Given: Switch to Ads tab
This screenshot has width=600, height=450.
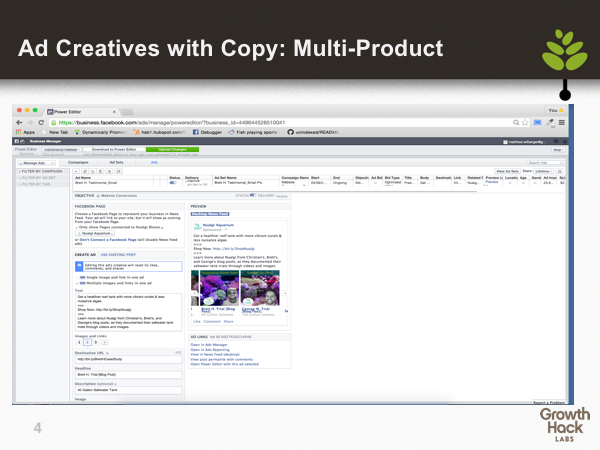Looking at the screenshot, I should 154,162.
